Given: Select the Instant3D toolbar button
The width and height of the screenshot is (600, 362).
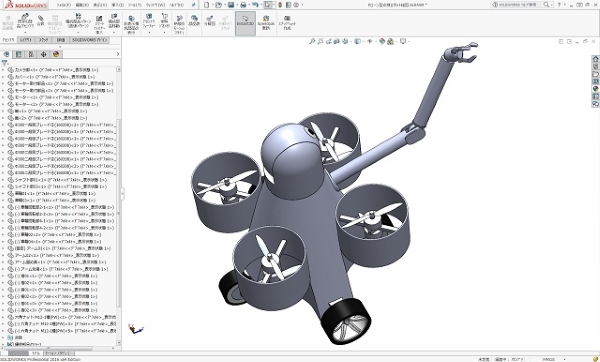Looking at the screenshot, I should pos(245,24).
